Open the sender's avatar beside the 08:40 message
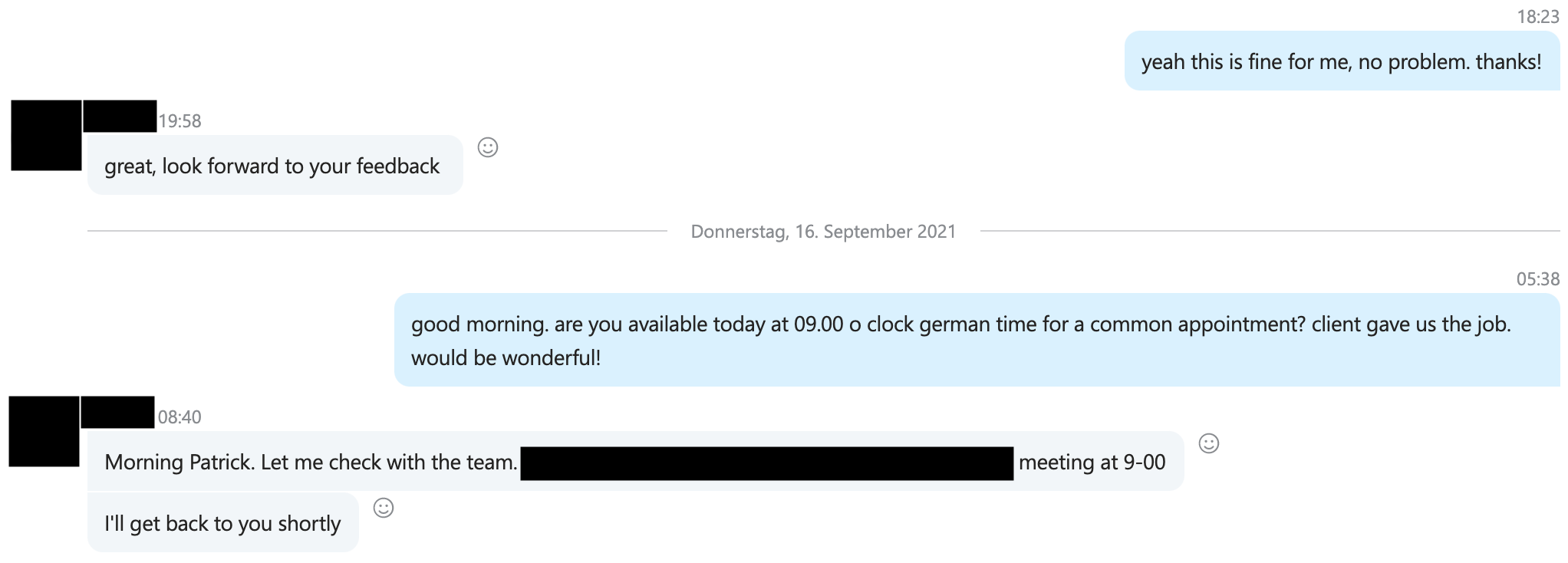1568x563 pixels. point(44,431)
